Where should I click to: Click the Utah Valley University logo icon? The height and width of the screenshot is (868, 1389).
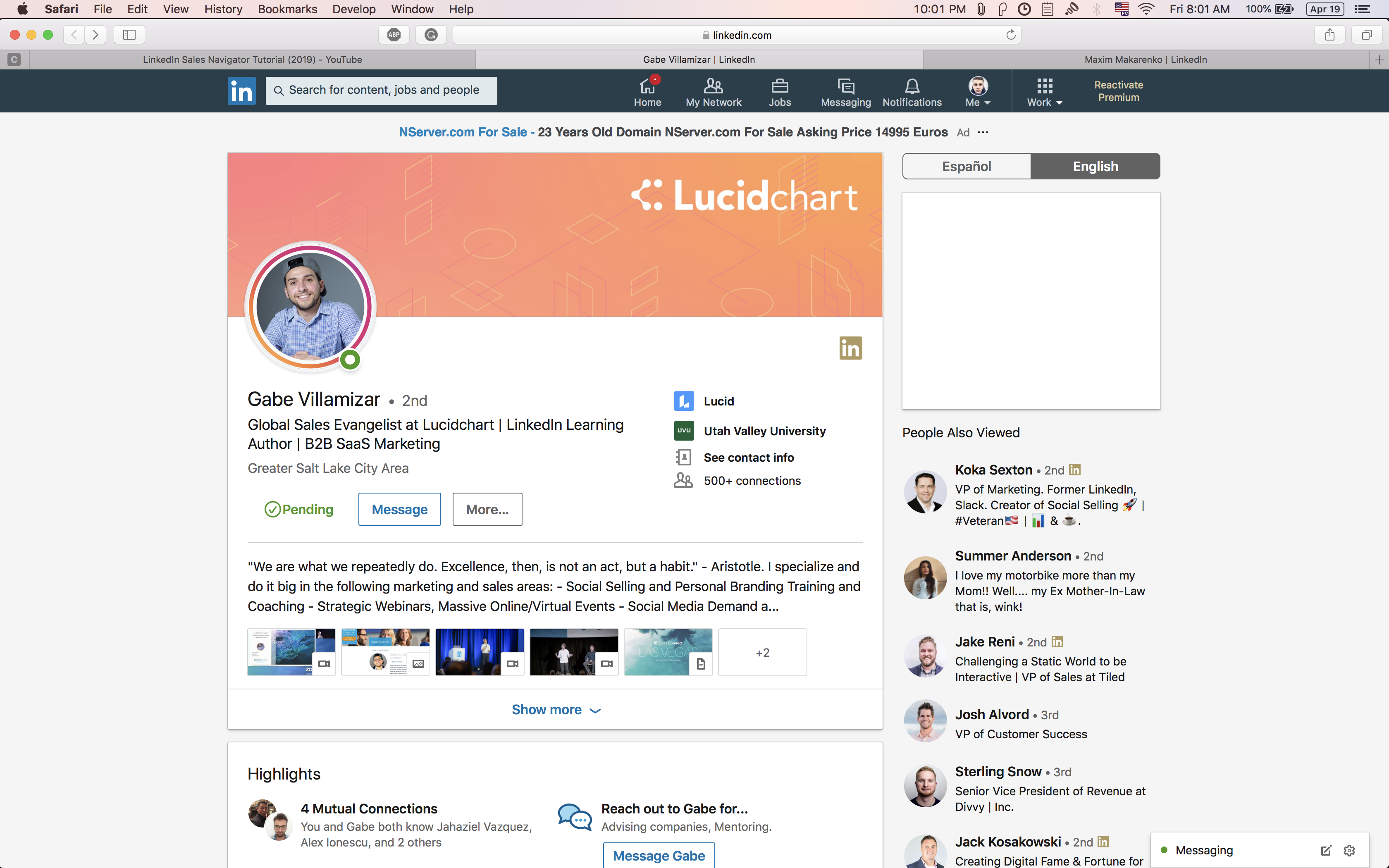[x=684, y=431]
